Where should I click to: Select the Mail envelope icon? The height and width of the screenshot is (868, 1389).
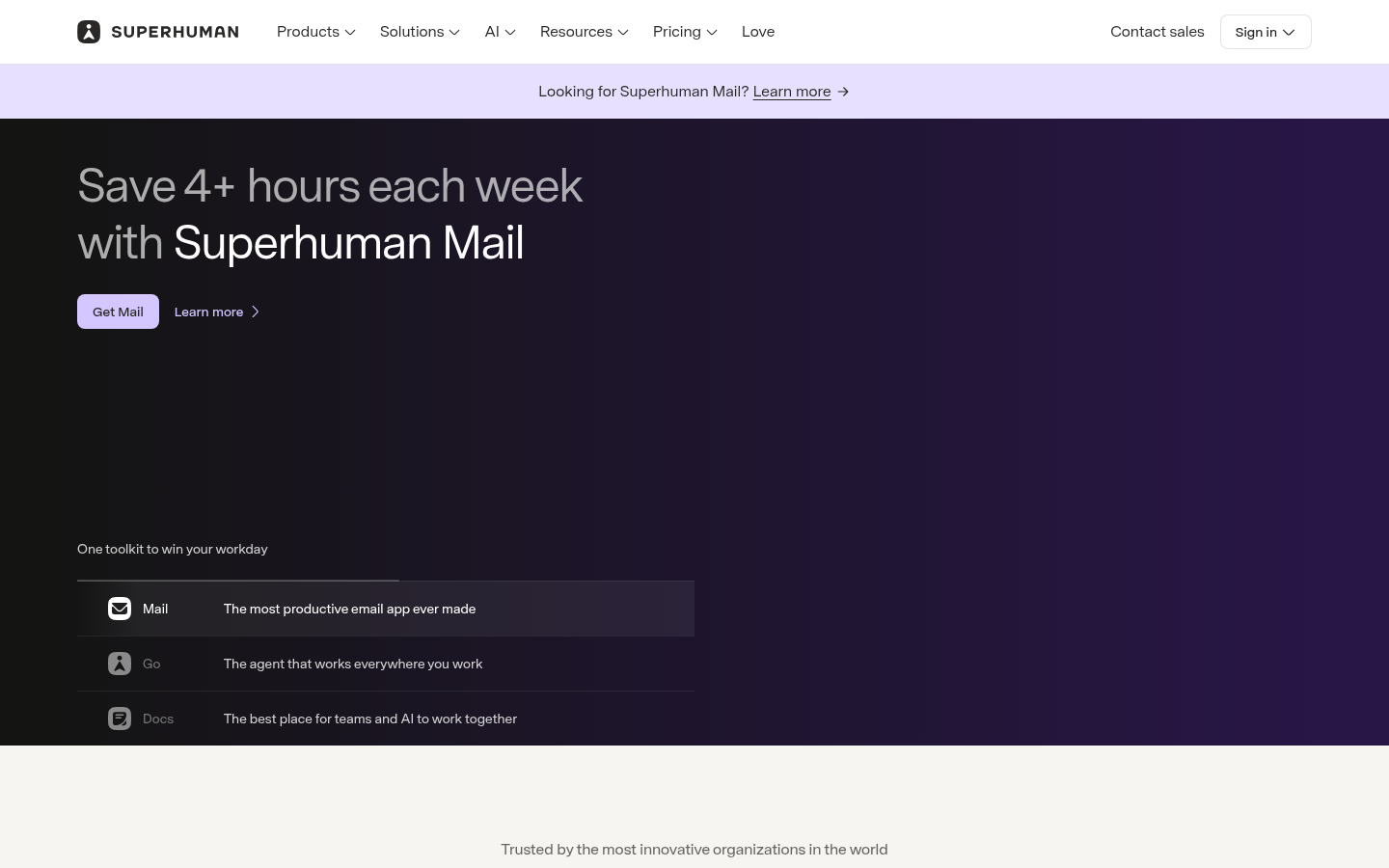click(120, 609)
